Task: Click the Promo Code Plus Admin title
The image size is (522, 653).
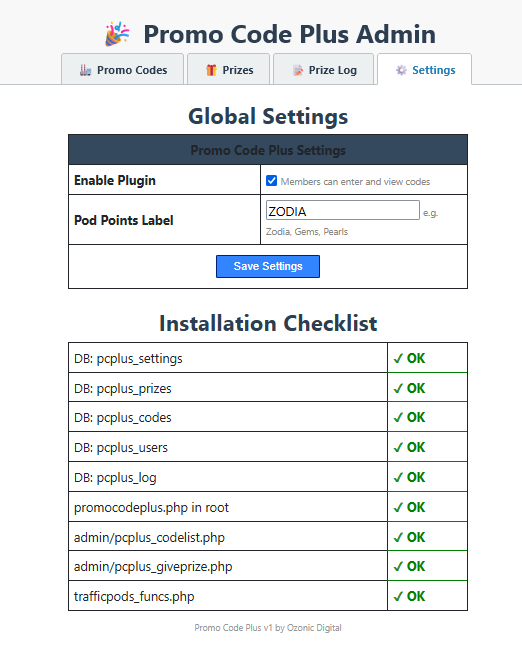Action: point(290,34)
